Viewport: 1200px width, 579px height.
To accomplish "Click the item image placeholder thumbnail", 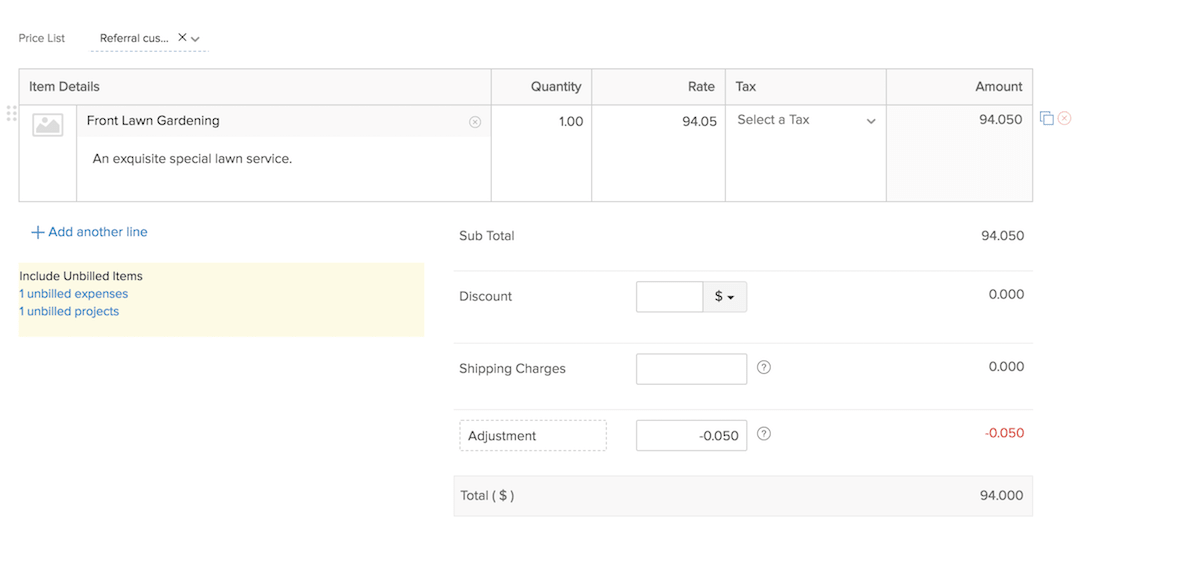I will [47, 123].
